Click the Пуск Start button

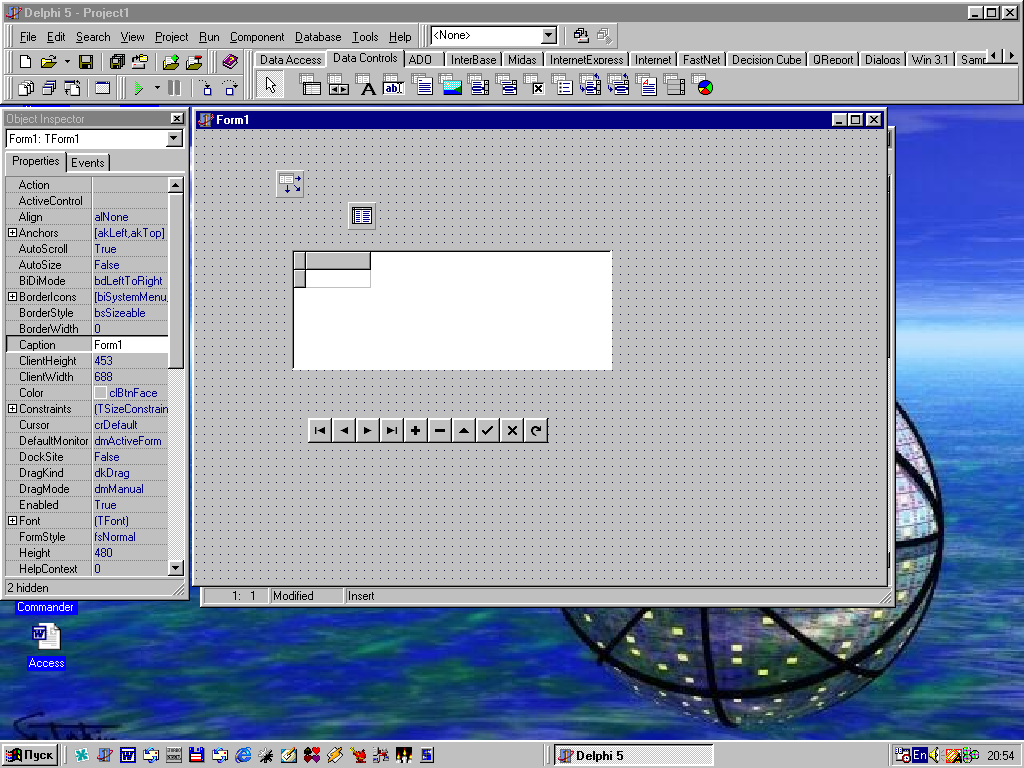[x=31, y=756]
